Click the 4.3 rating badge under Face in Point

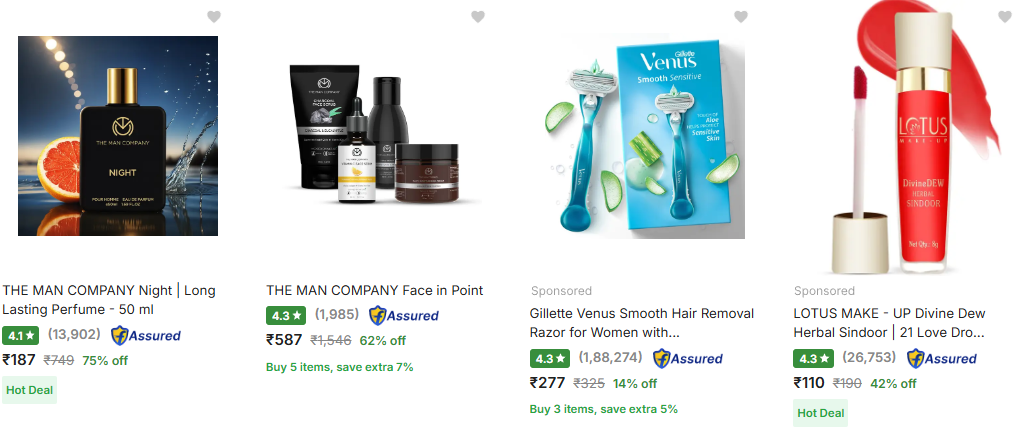tap(286, 316)
